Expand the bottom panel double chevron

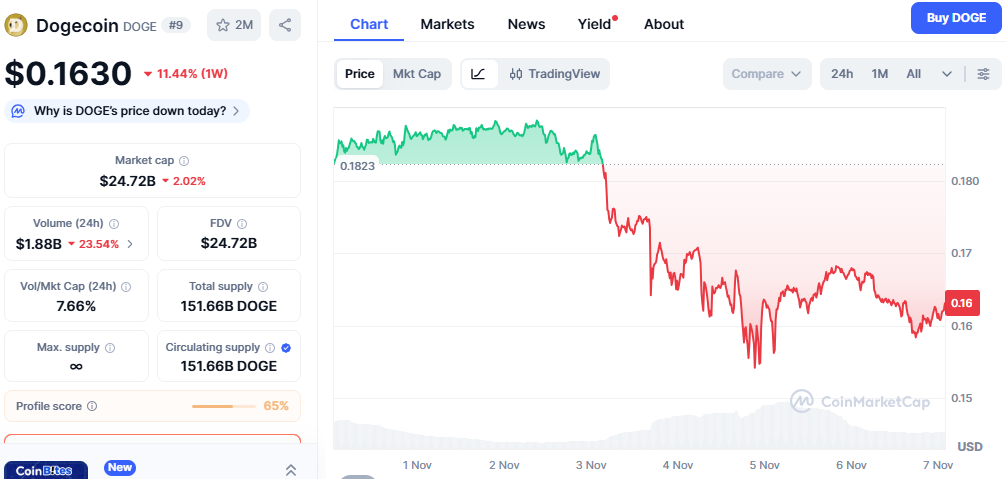(291, 470)
